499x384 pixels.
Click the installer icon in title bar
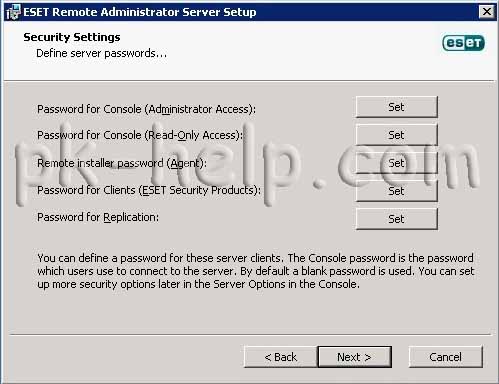[x=13, y=12]
